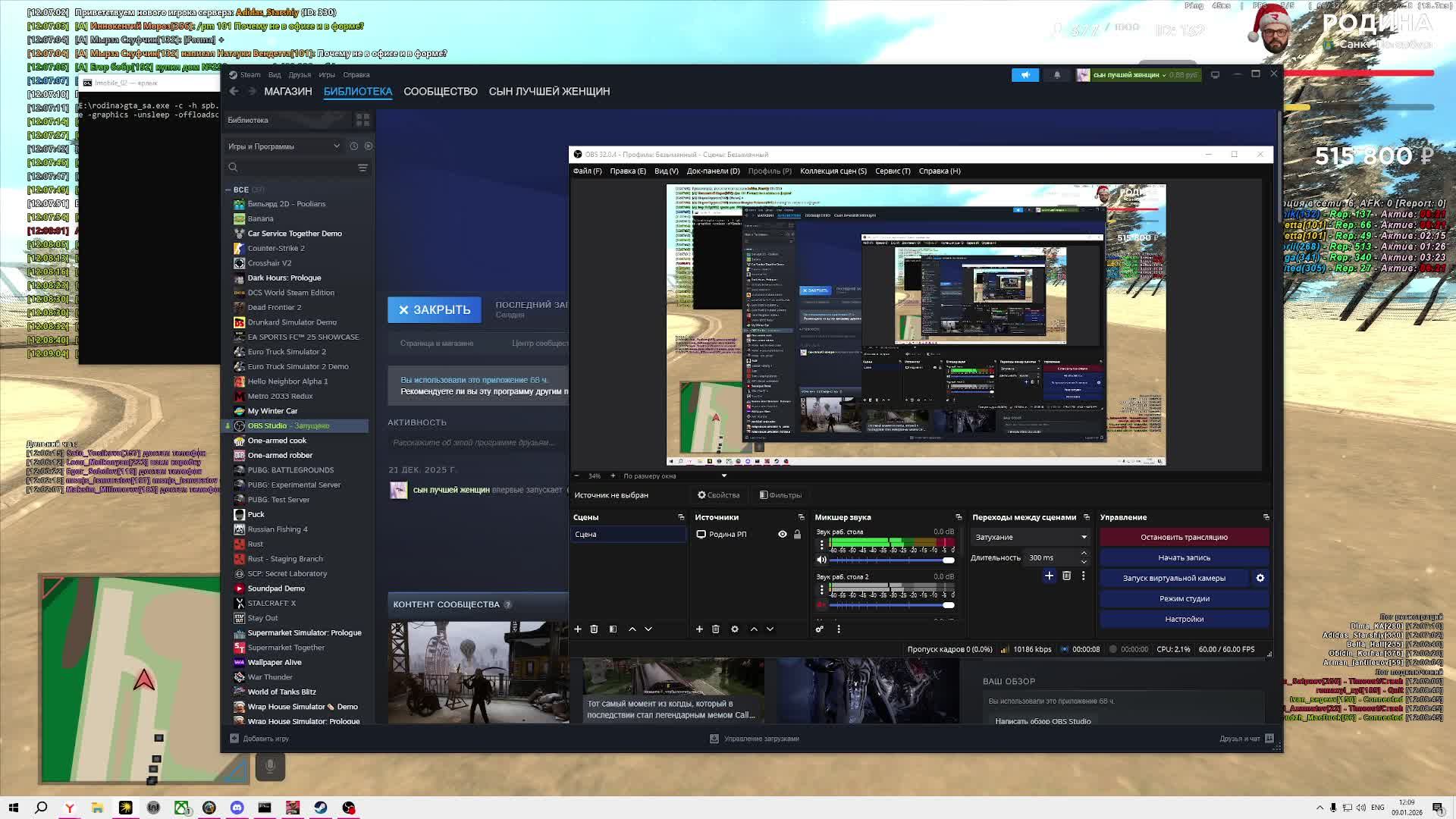The height and width of the screenshot is (819, 1456).
Task: Click Остановить трансляцию button
Action: coord(1184,537)
